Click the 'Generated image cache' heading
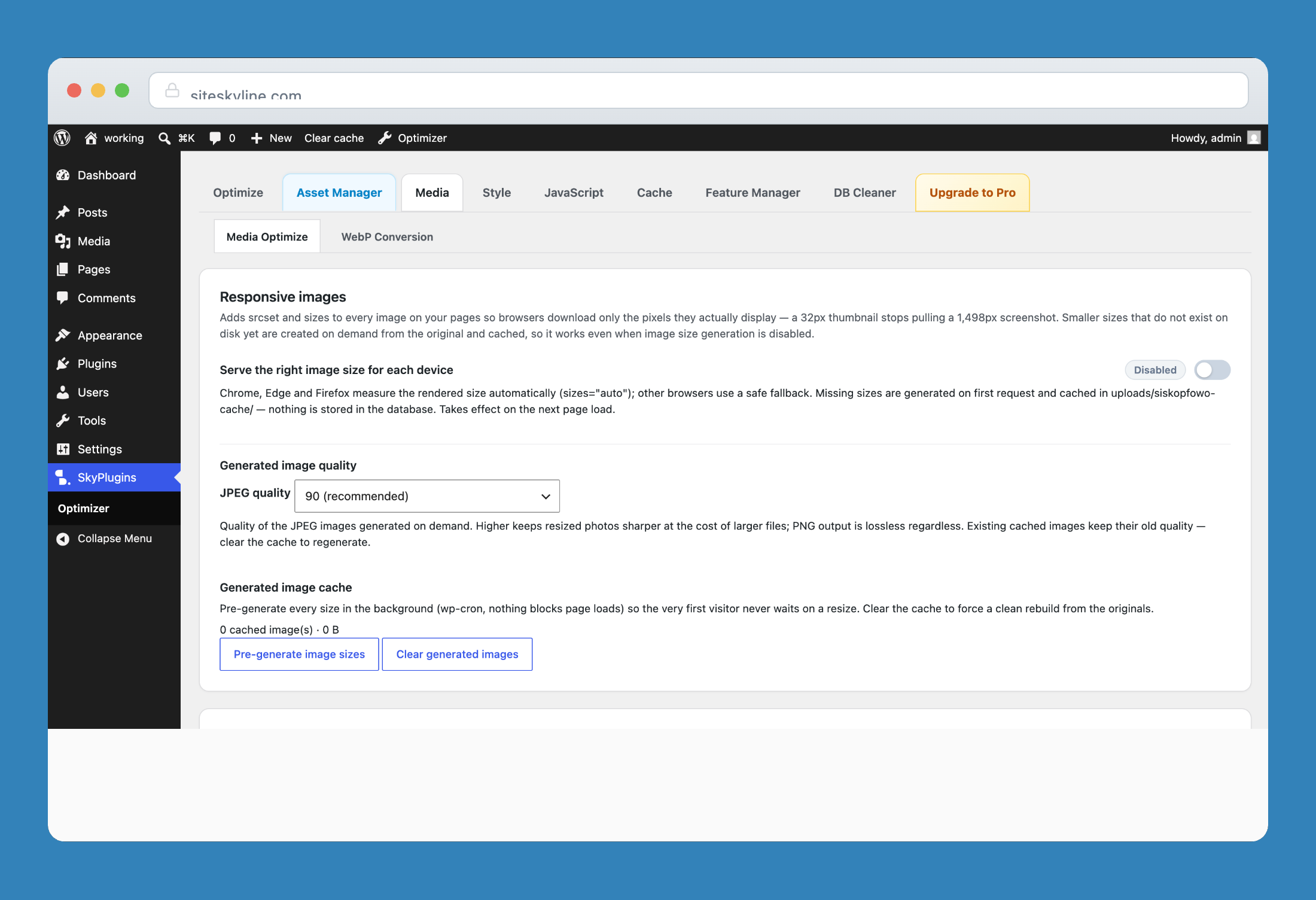This screenshot has width=1316, height=900. 286,588
